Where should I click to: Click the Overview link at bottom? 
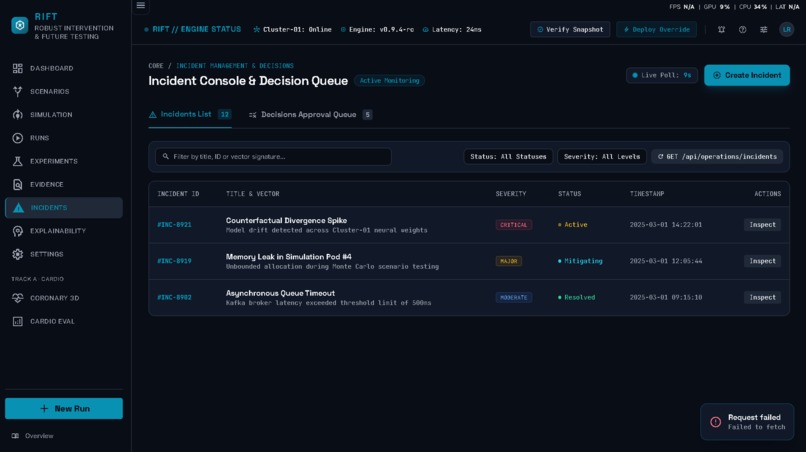tap(39, 436)
